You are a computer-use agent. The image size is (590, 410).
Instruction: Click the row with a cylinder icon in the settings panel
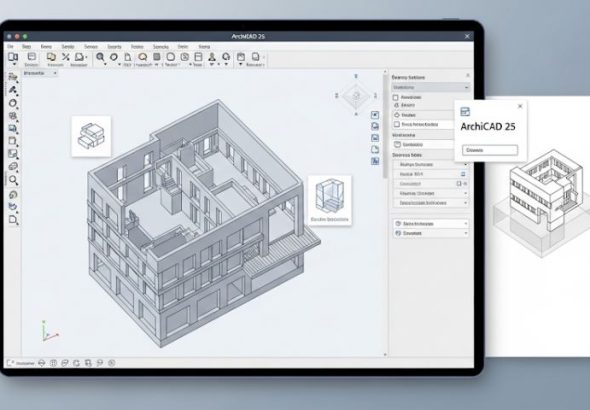click(x=423, y=144)
